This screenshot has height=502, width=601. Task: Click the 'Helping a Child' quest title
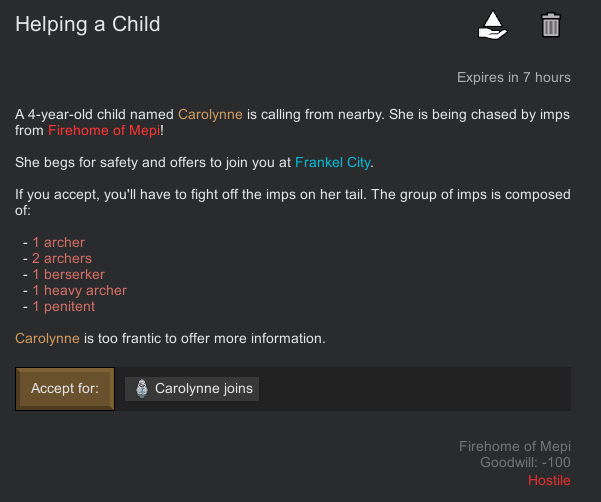(x=88, y=24)
